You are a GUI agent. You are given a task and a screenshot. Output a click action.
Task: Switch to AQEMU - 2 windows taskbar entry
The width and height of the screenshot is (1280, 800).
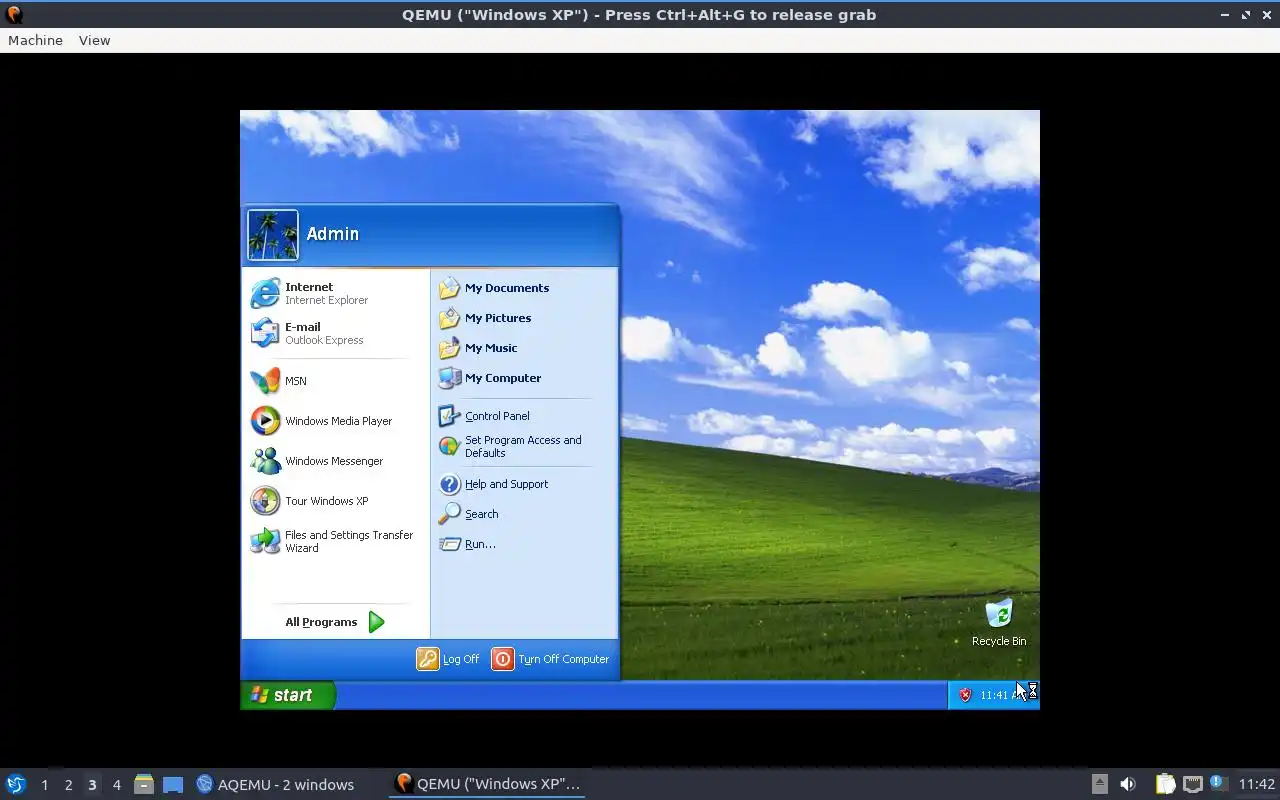click(x=275, y=784)
